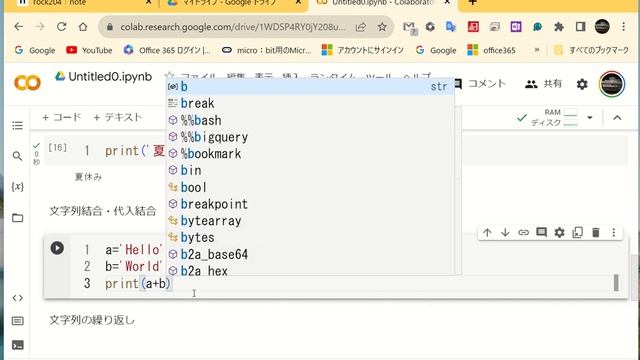Click the Untitled0.ipynb notebook title

(110, 77)
